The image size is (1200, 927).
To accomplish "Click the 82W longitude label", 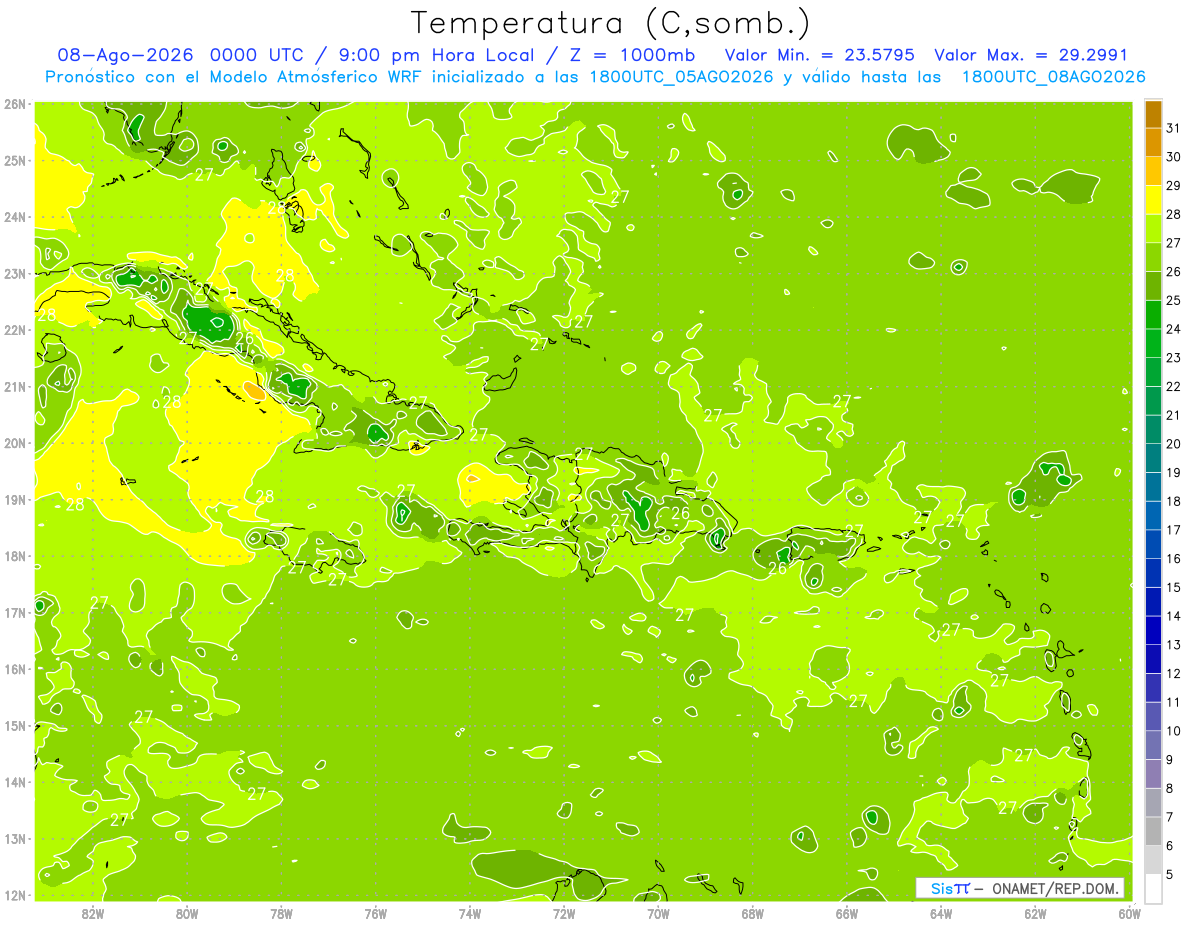I will pos(92,912).
